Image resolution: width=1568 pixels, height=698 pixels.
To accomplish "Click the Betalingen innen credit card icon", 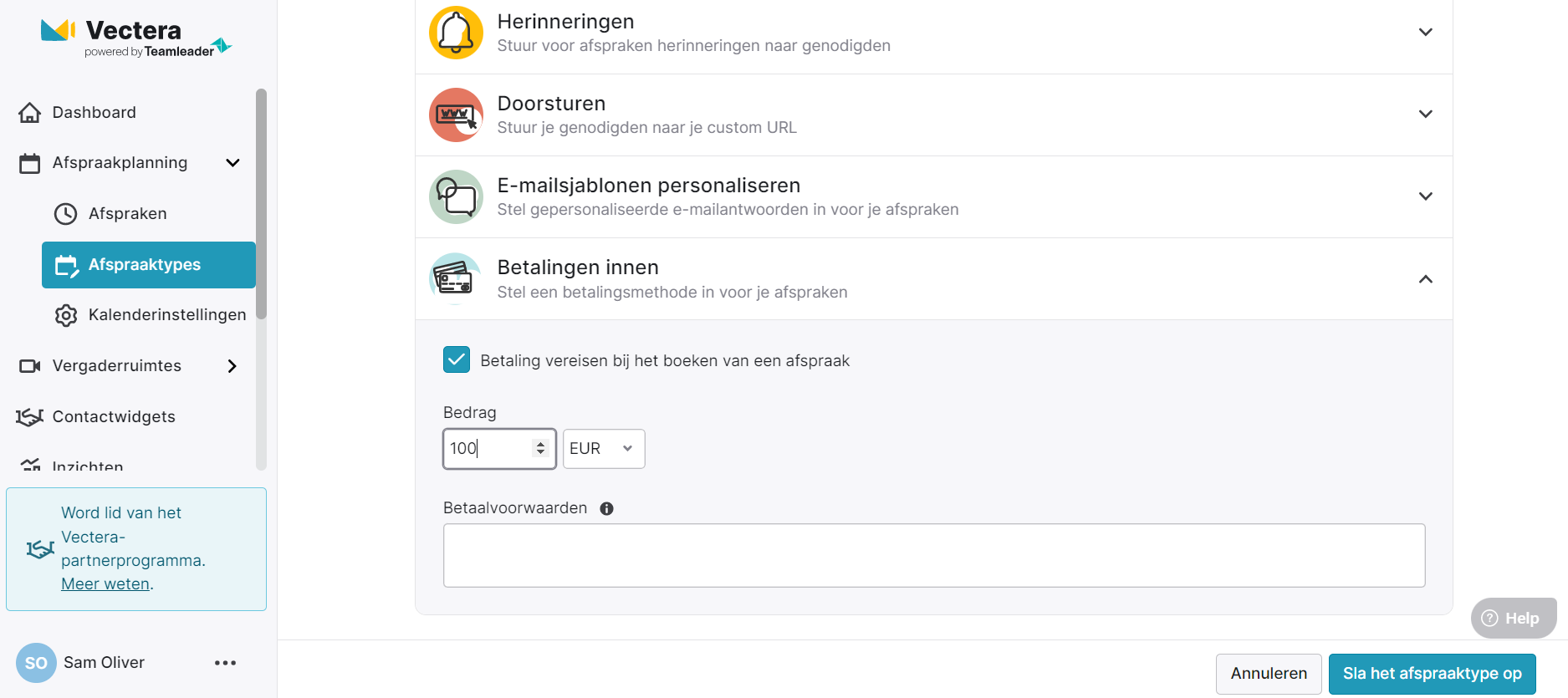I will click(456, 278).
